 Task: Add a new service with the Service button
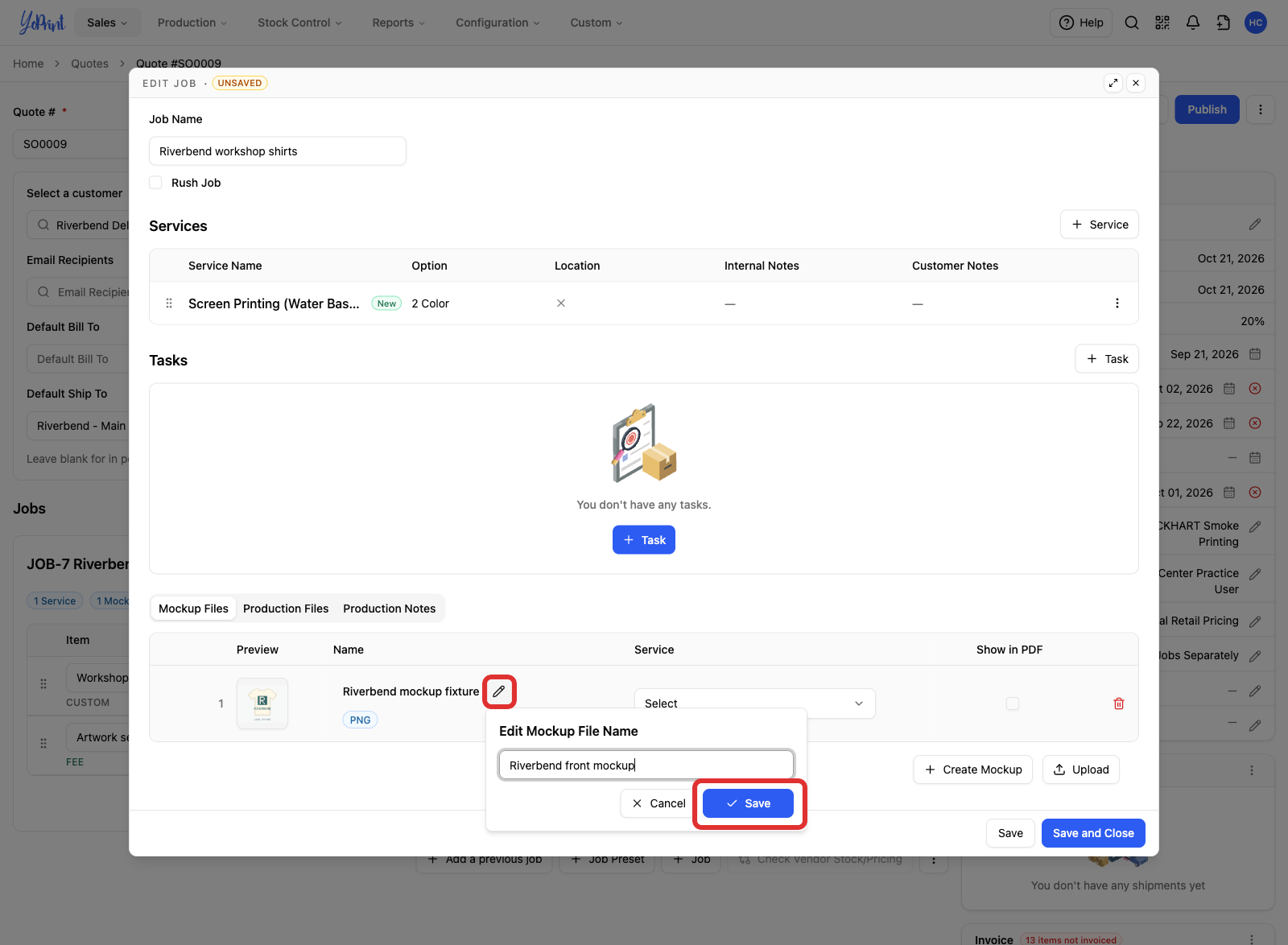[1100, 225]
